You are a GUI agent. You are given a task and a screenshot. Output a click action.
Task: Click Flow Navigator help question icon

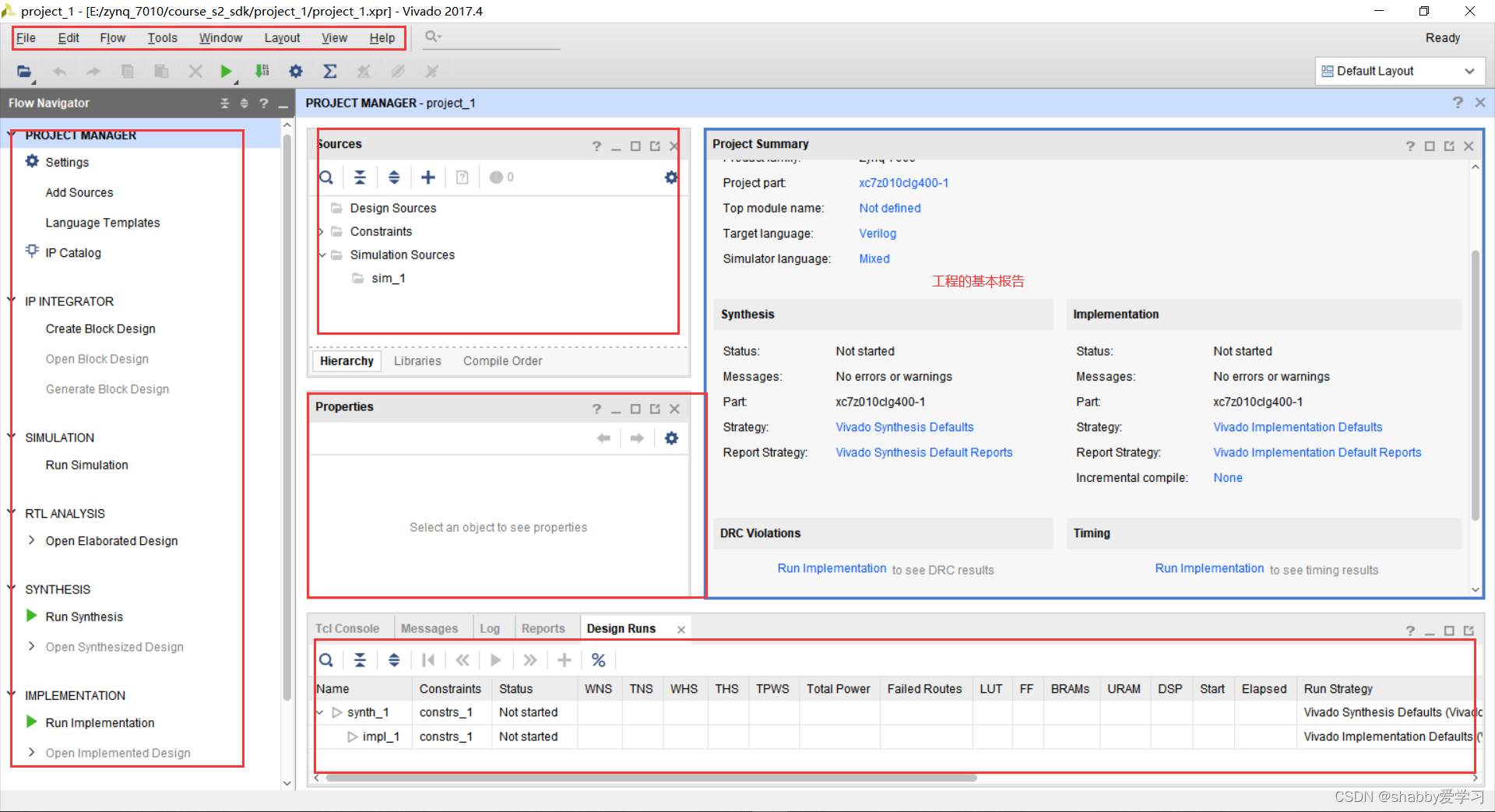pos(264,103)
